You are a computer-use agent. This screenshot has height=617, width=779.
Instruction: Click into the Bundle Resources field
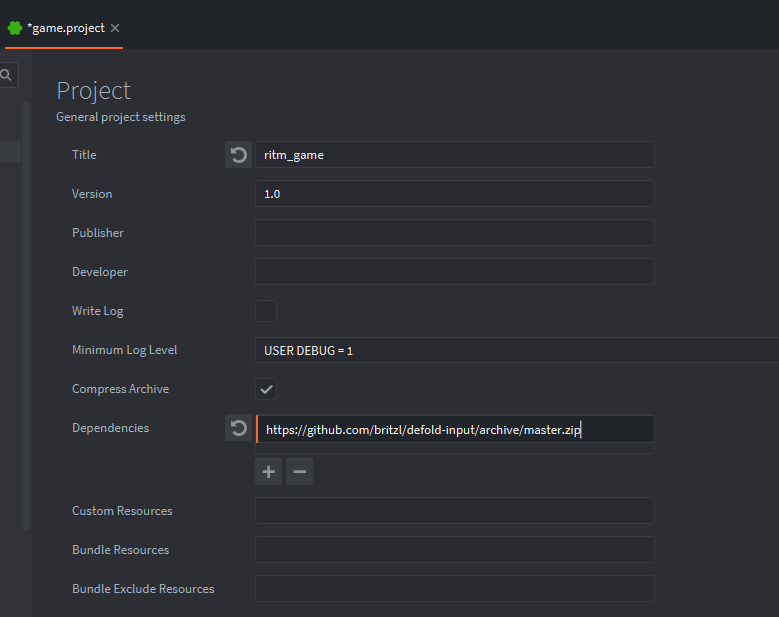click(x=454, y=550)
